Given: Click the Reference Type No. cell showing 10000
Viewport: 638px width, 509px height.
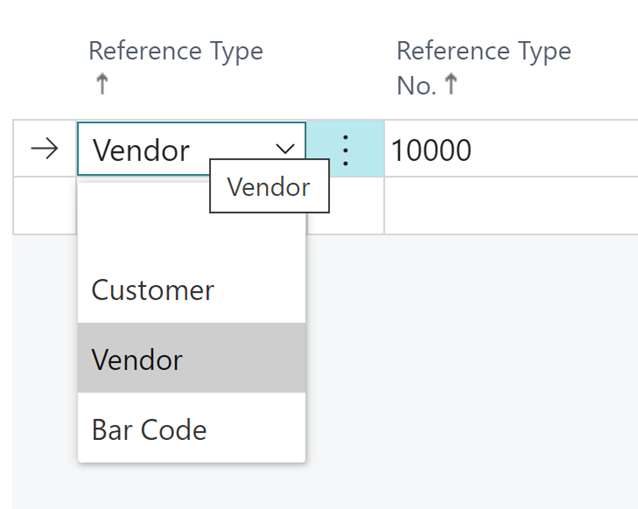Looking at the screenshot, I should coord(511,149).
